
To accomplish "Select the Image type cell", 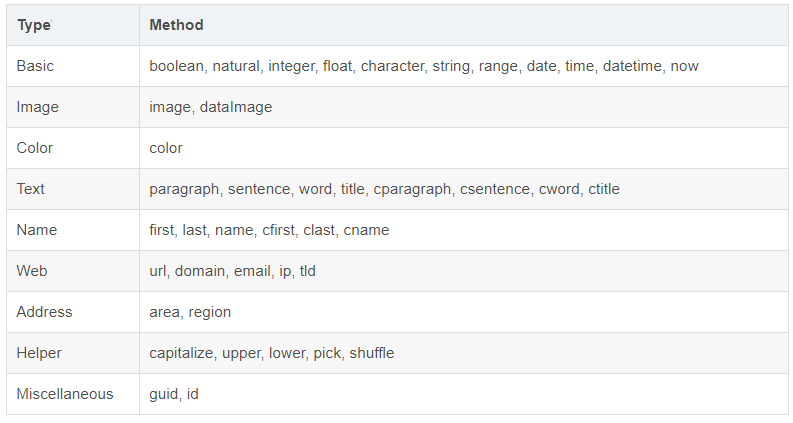I will (x=38, y=107).
